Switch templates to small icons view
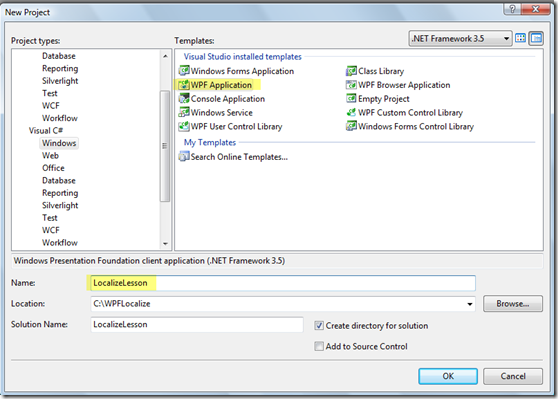The width and height of the screenshot is (558, 399). 536,38
